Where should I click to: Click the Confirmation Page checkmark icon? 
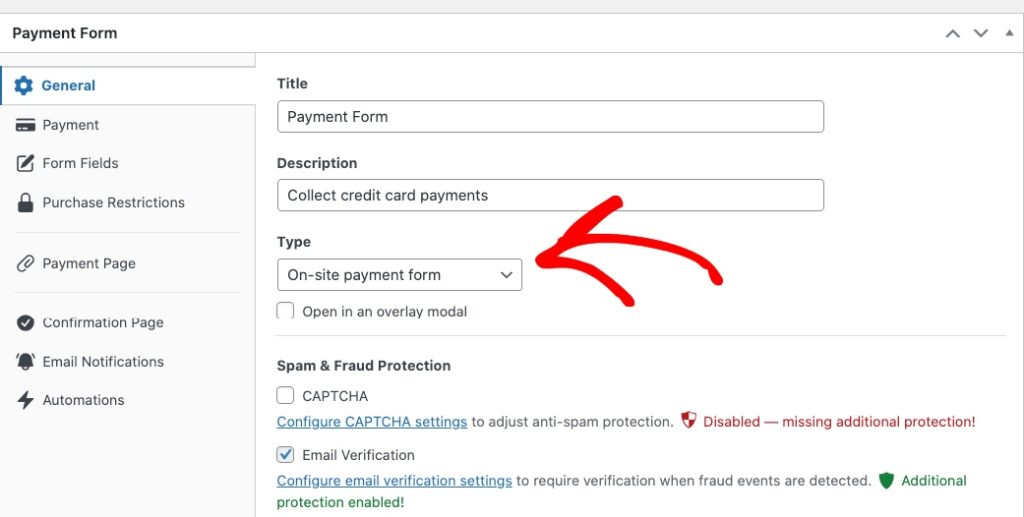[25, 323]
